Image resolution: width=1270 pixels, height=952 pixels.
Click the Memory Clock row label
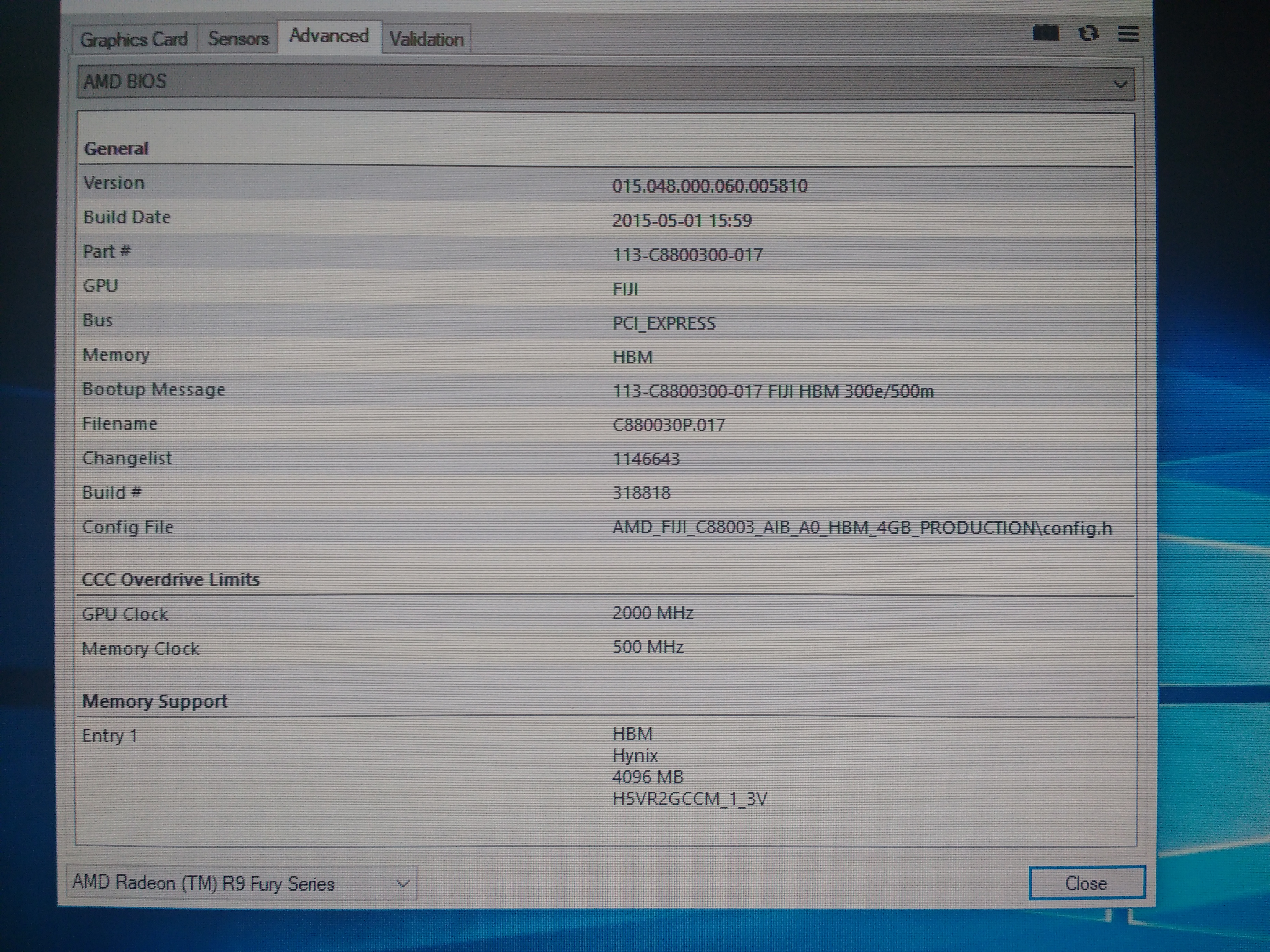pos(141,649)
